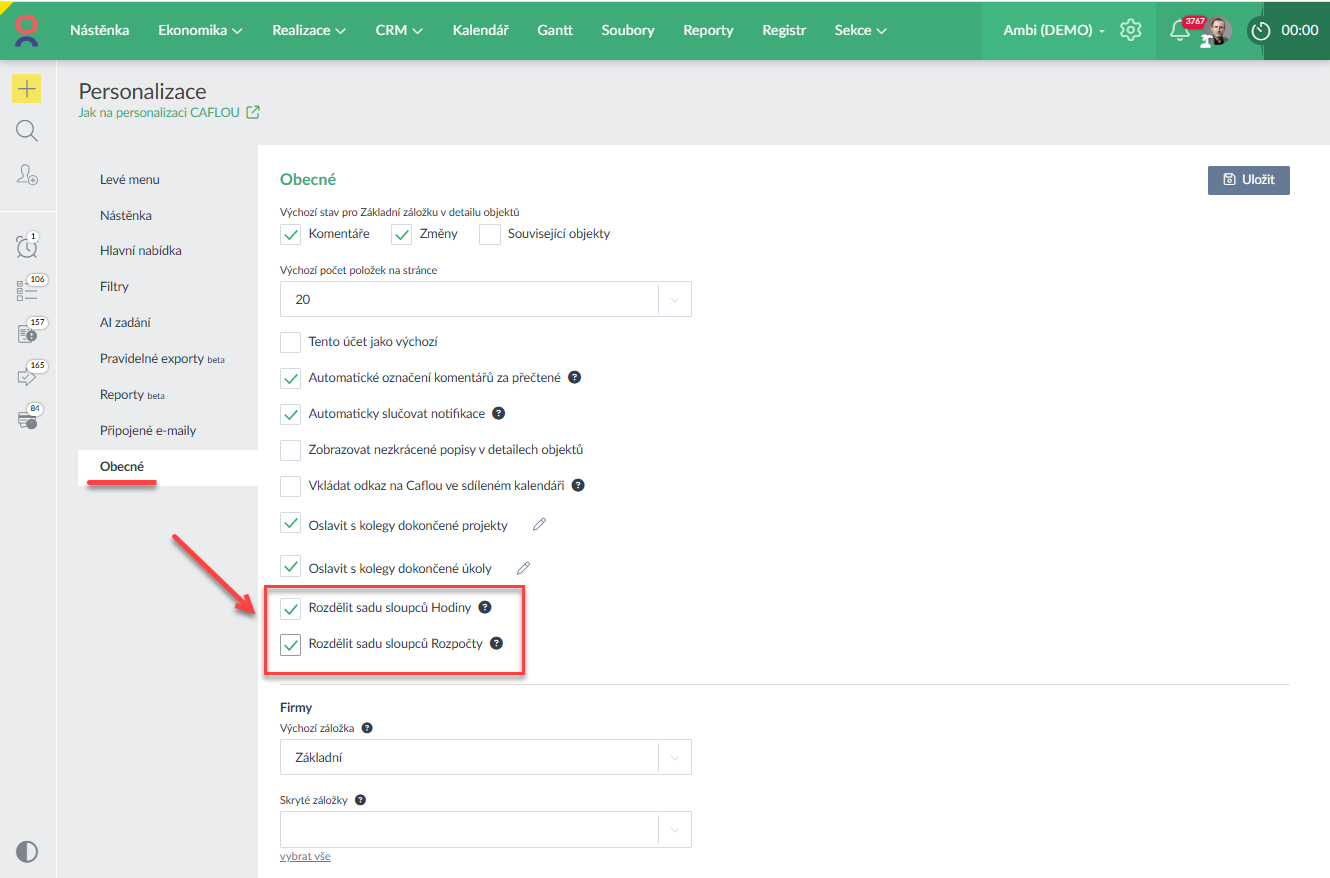1330x878 pixels.
Task: Select Filtry in the personalization sidebar
Action: (x=114, y=287)
